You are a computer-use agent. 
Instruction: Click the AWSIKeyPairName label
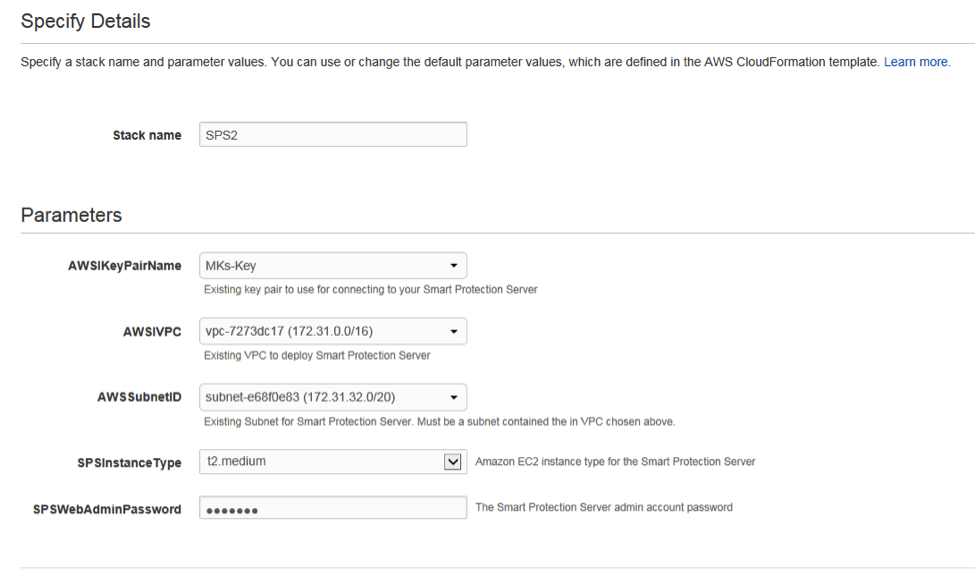118,266
